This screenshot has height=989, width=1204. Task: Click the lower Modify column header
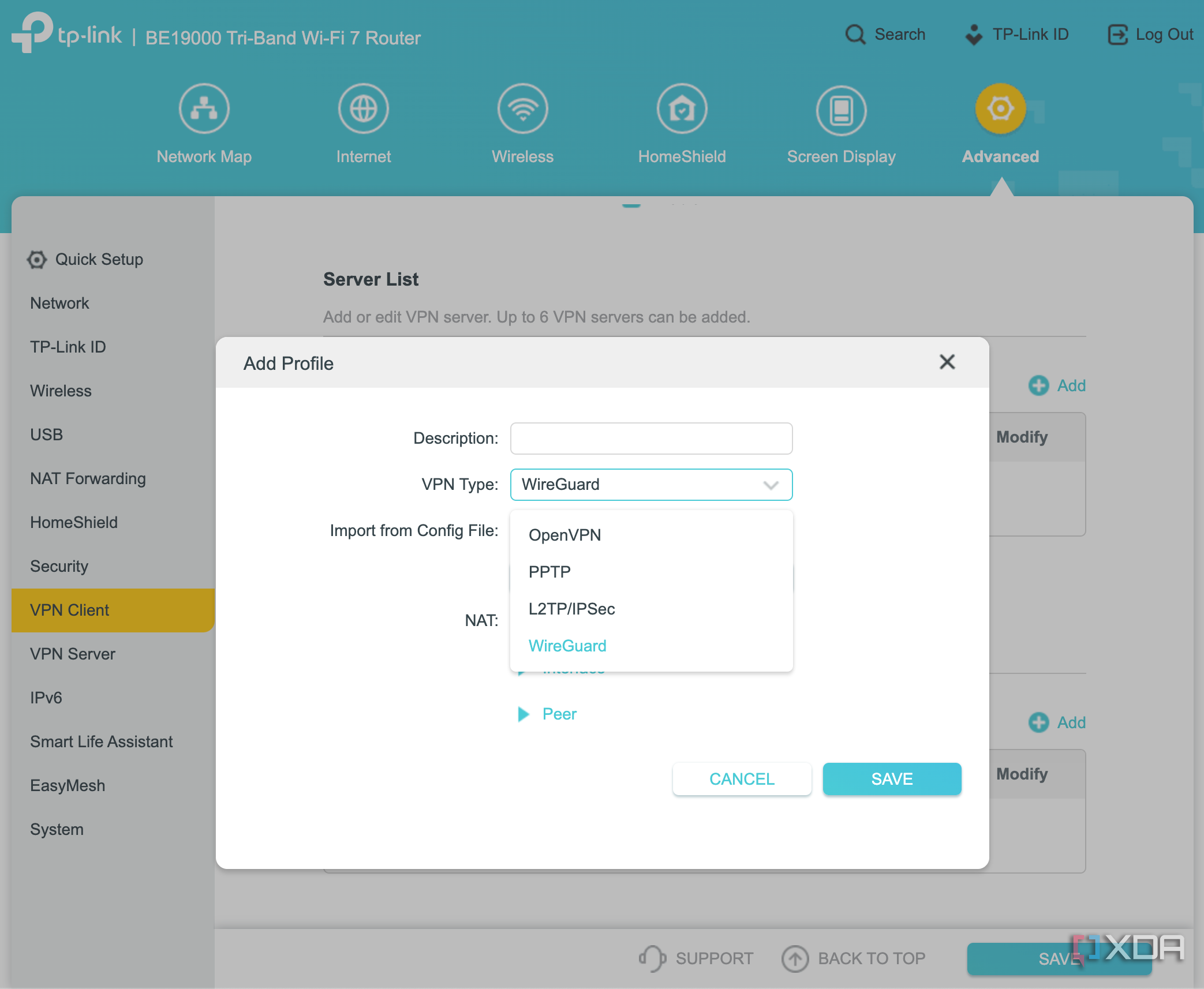click(1022, 774)
